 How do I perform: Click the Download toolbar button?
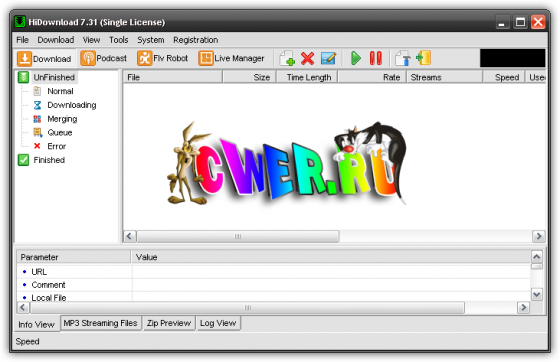(45, 58)
